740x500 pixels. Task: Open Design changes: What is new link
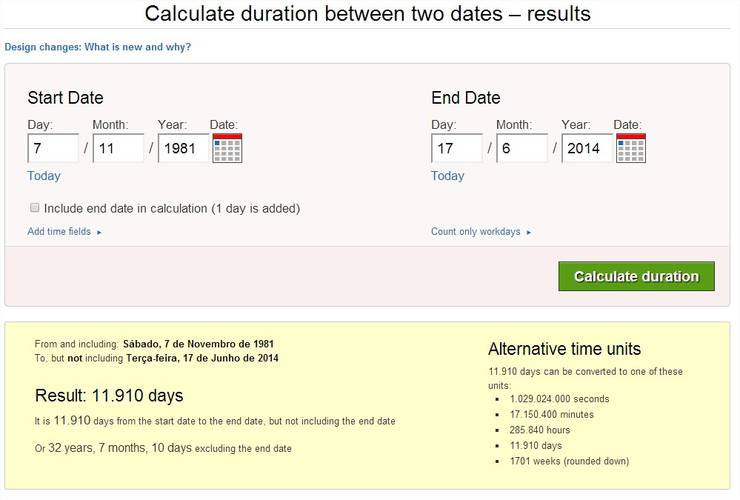98,47
